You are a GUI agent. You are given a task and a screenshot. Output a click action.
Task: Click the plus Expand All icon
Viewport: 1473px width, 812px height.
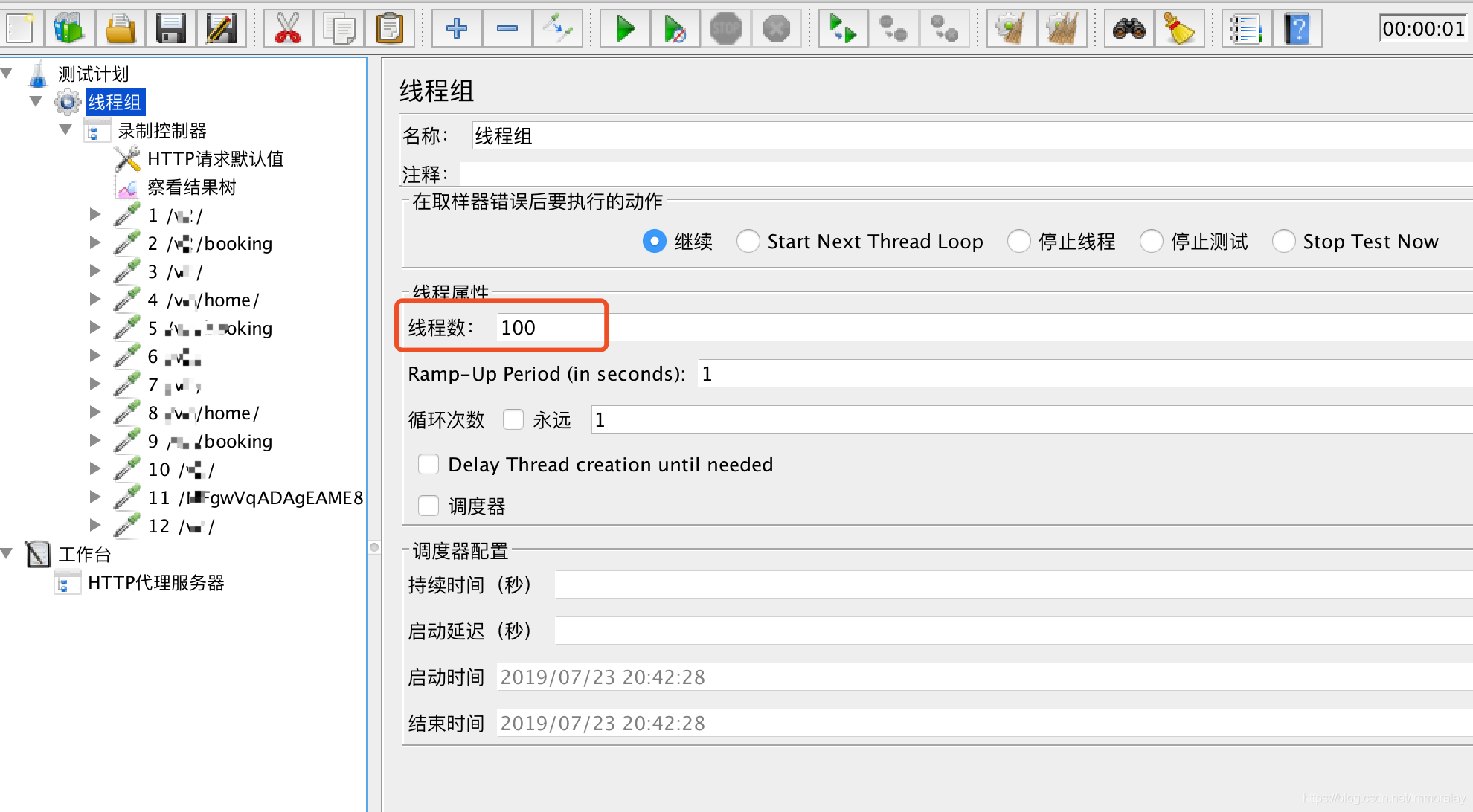pos(456,29)
